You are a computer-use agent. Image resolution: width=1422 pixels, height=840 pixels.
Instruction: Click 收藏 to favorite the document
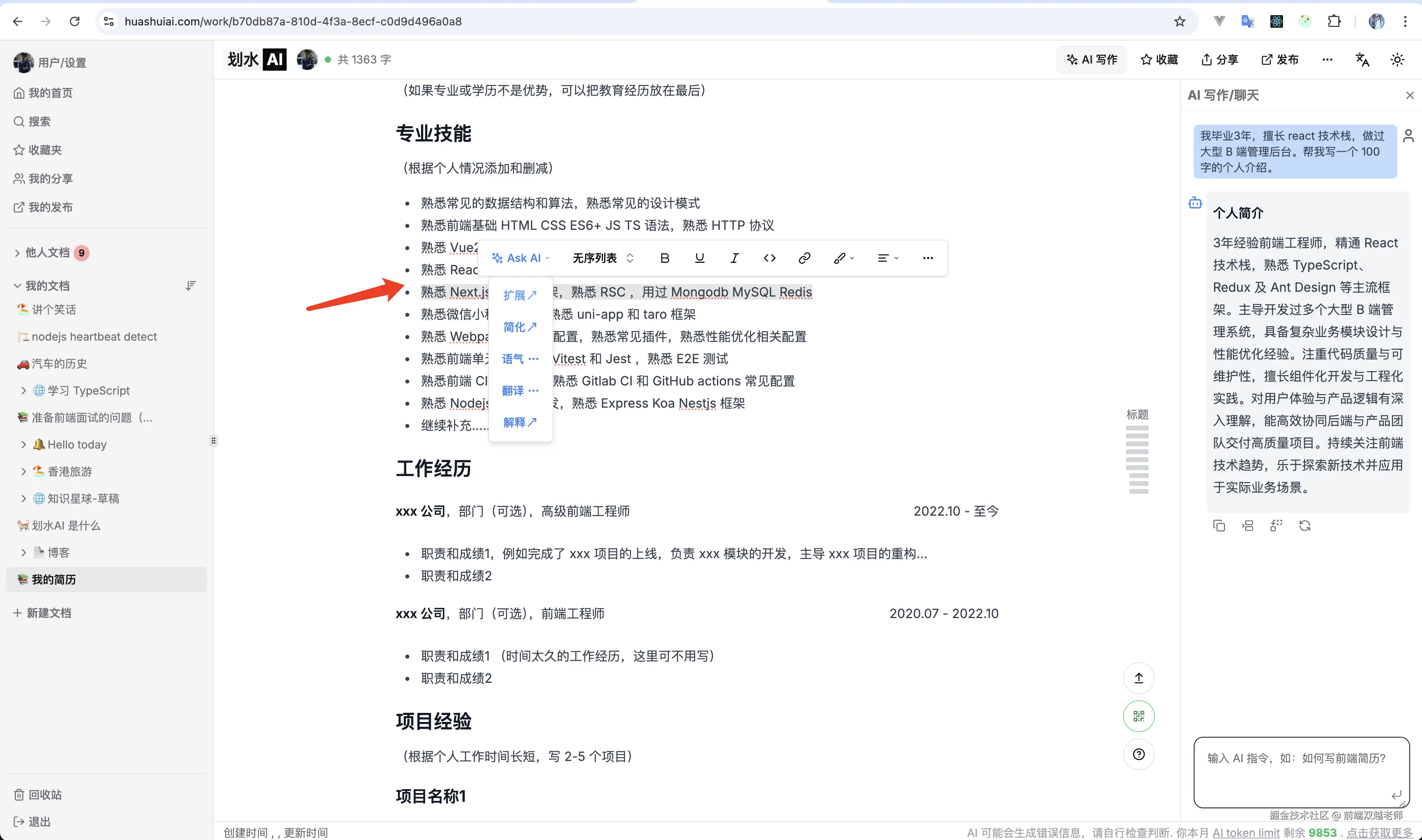[1158, 60]
